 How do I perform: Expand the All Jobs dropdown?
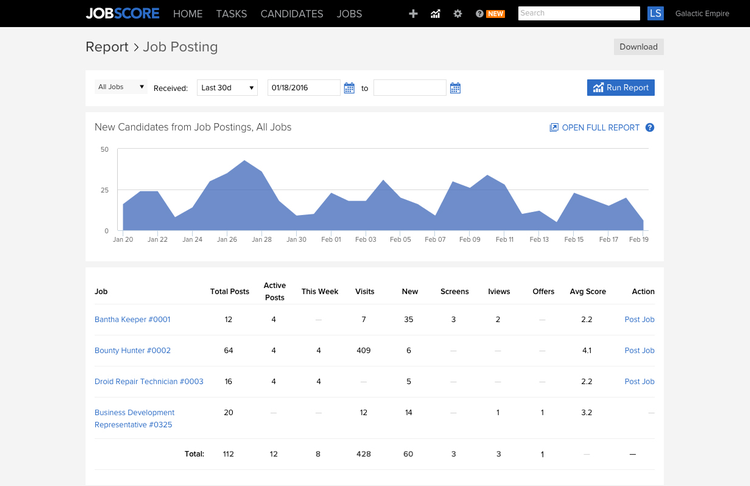pyautogui.click(x=121, y=87)
